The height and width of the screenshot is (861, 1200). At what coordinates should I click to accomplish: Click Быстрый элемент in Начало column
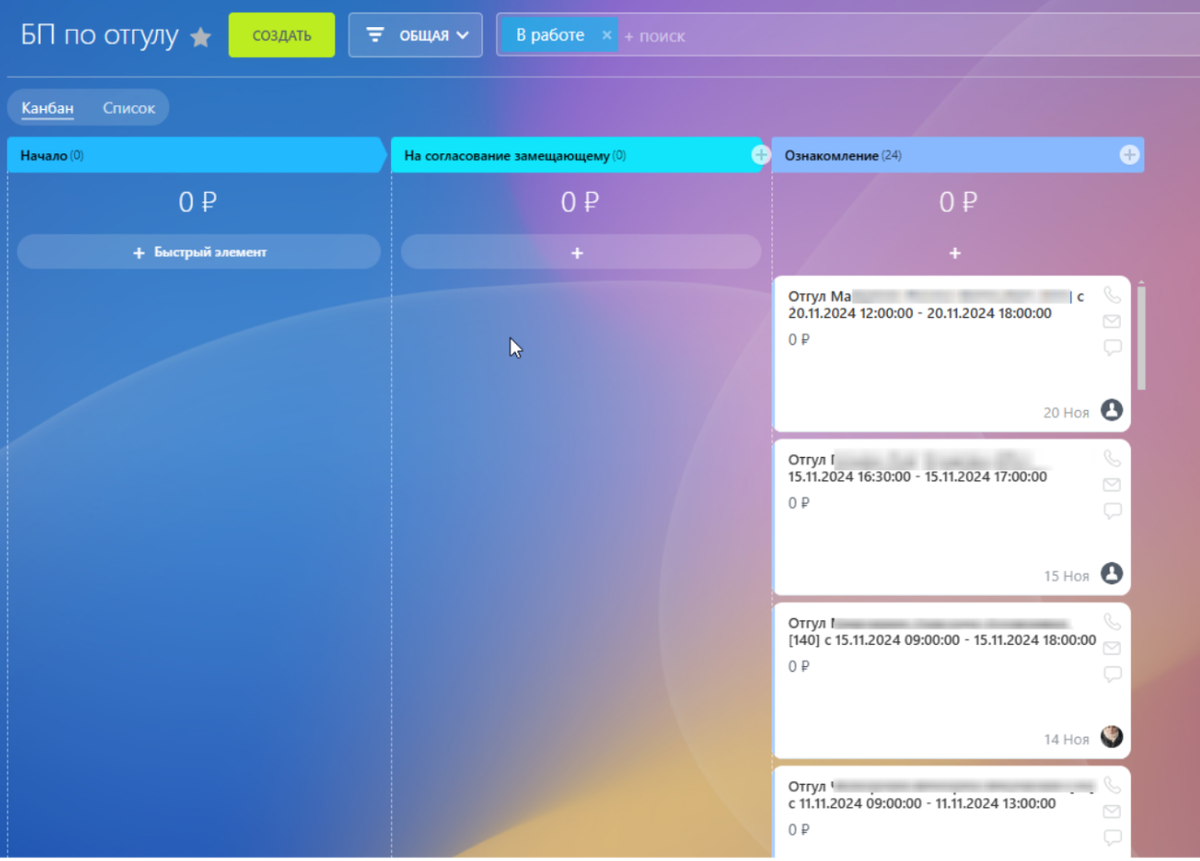(199, 253)
